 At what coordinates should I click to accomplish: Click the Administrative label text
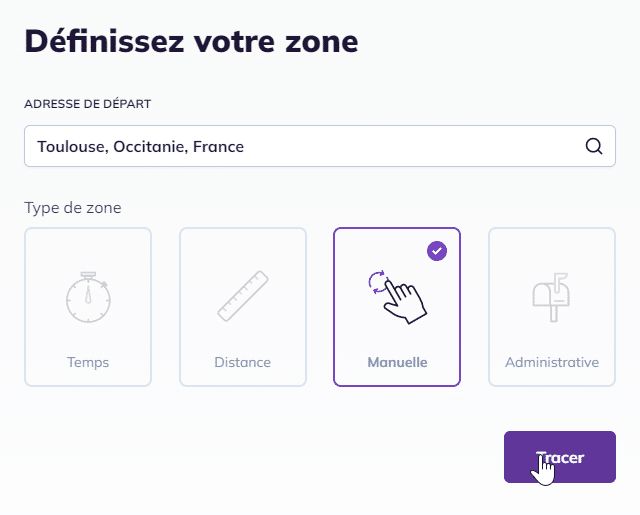coord(552,362)
